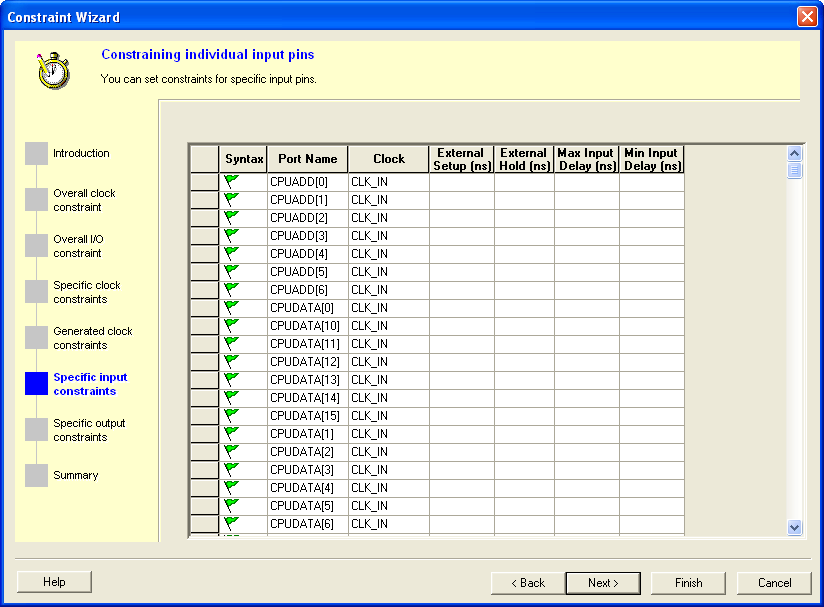Select the CPUDATA[10] port name cell
Image resolution: width=824 pixels, height=607 pixels.
(307, 326)
